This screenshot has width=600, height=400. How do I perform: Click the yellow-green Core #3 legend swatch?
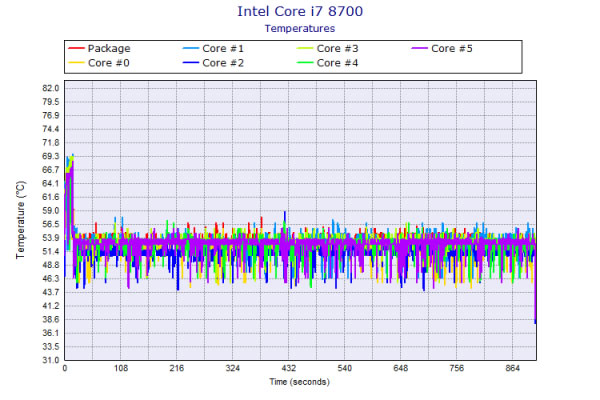[305, 49]
